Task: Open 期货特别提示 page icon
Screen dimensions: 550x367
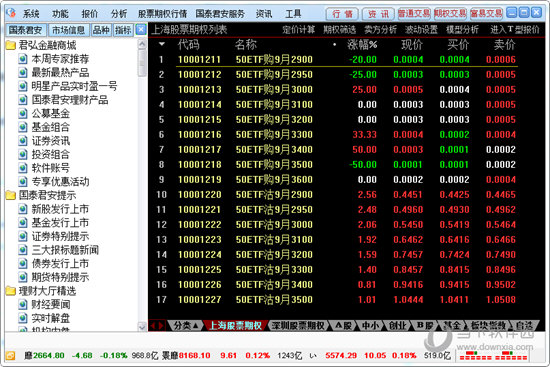Action: point(23,277)
